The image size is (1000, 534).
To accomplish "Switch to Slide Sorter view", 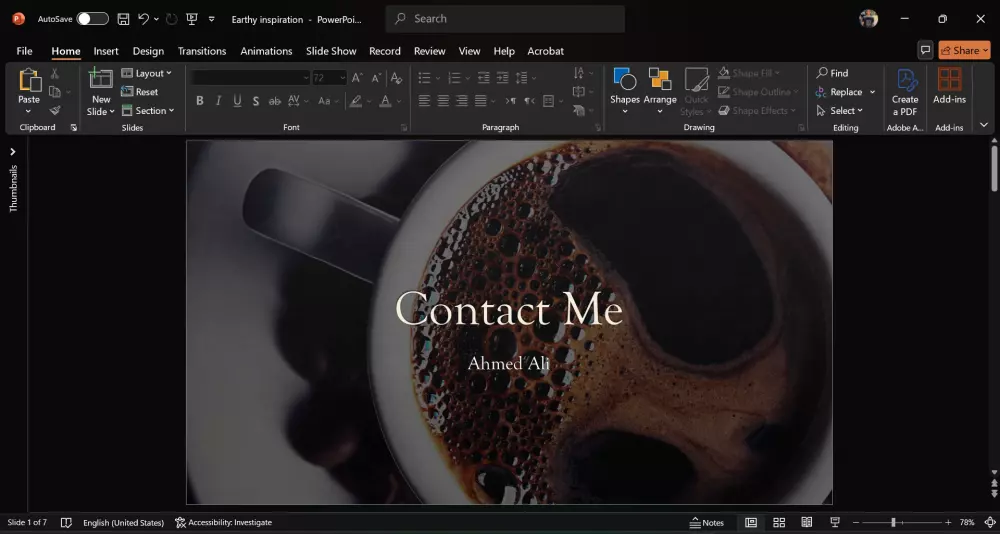I will point(779,523).
